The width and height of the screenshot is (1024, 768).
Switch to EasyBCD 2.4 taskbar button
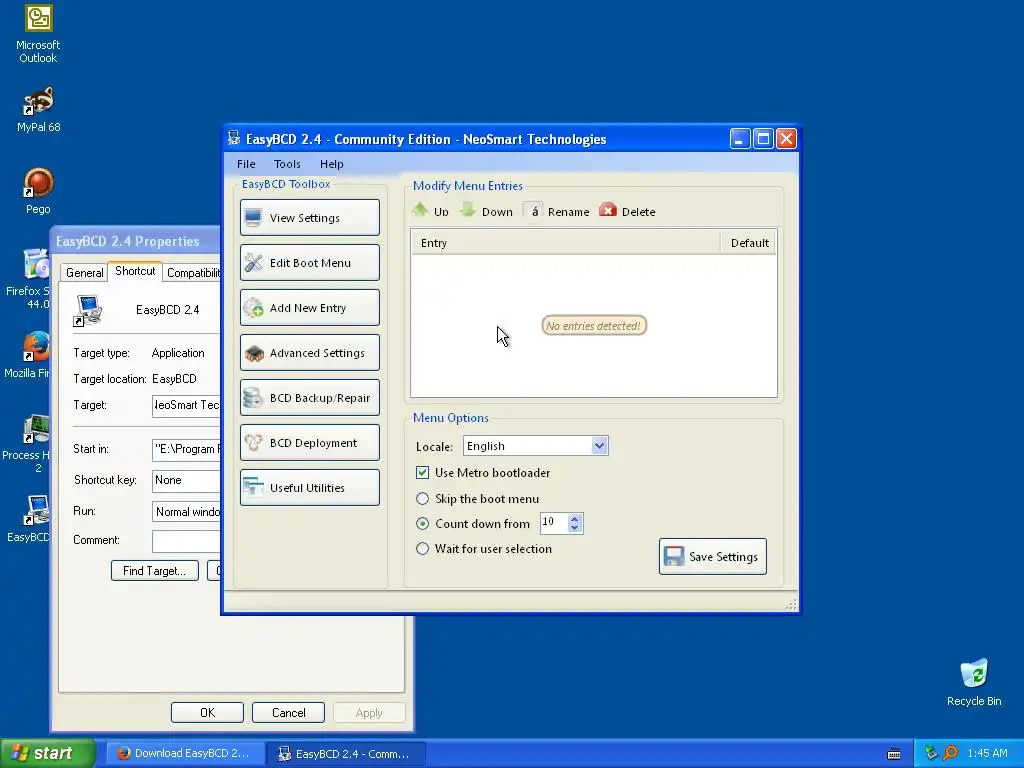[347, 754]
